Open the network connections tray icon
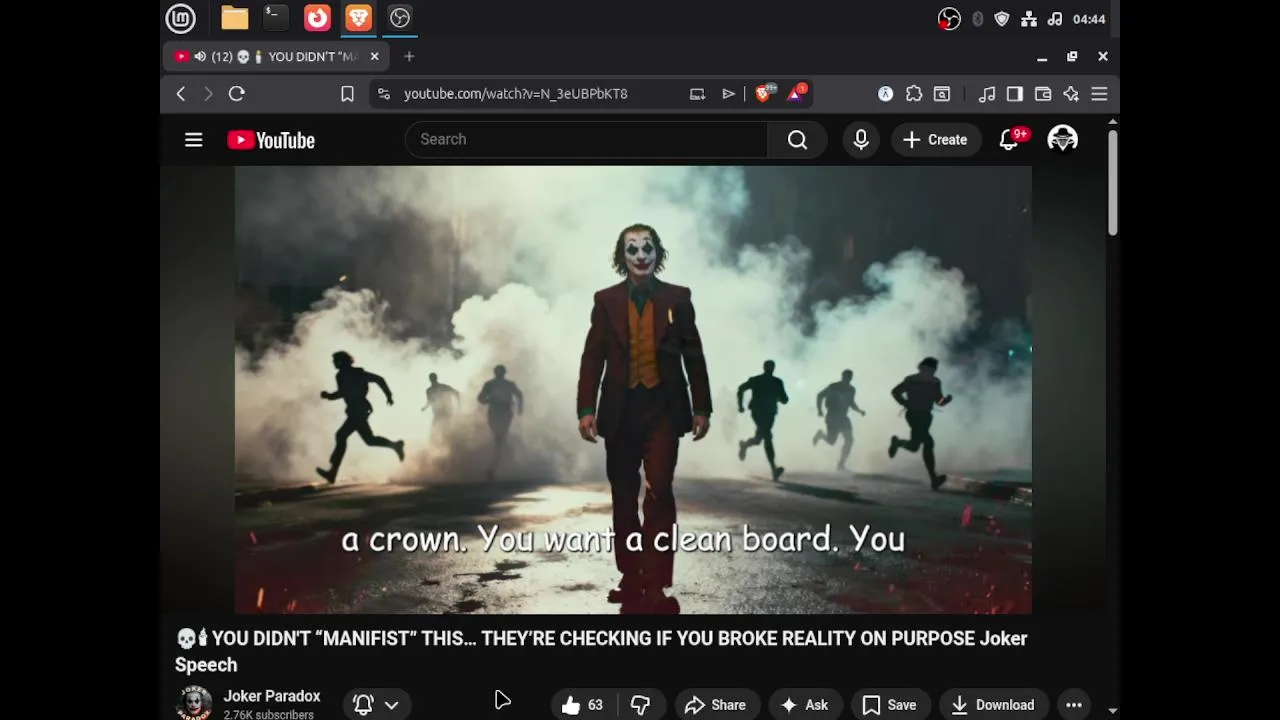 [x=1028, y=19]
